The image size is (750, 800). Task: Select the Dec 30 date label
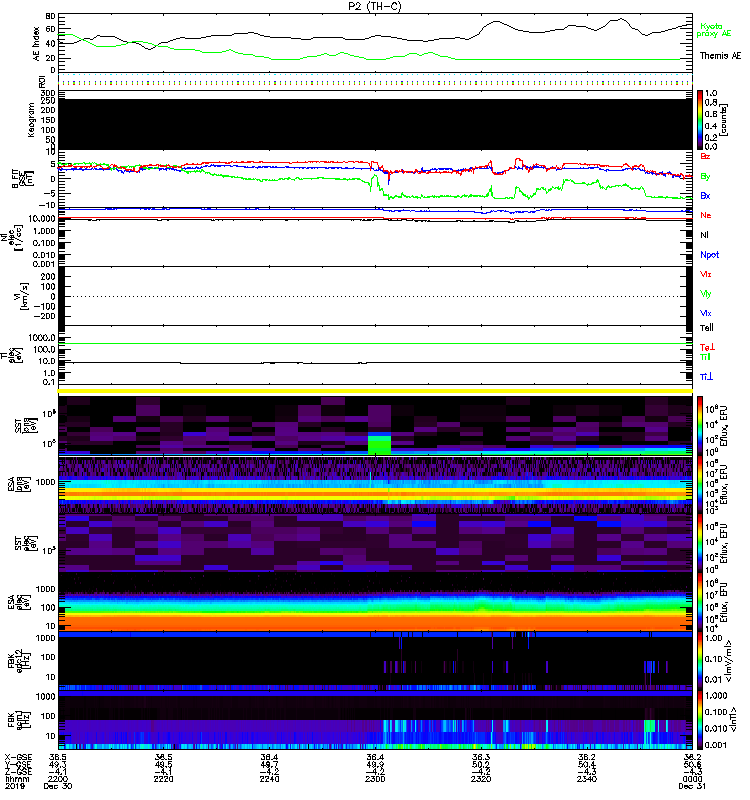58,786
